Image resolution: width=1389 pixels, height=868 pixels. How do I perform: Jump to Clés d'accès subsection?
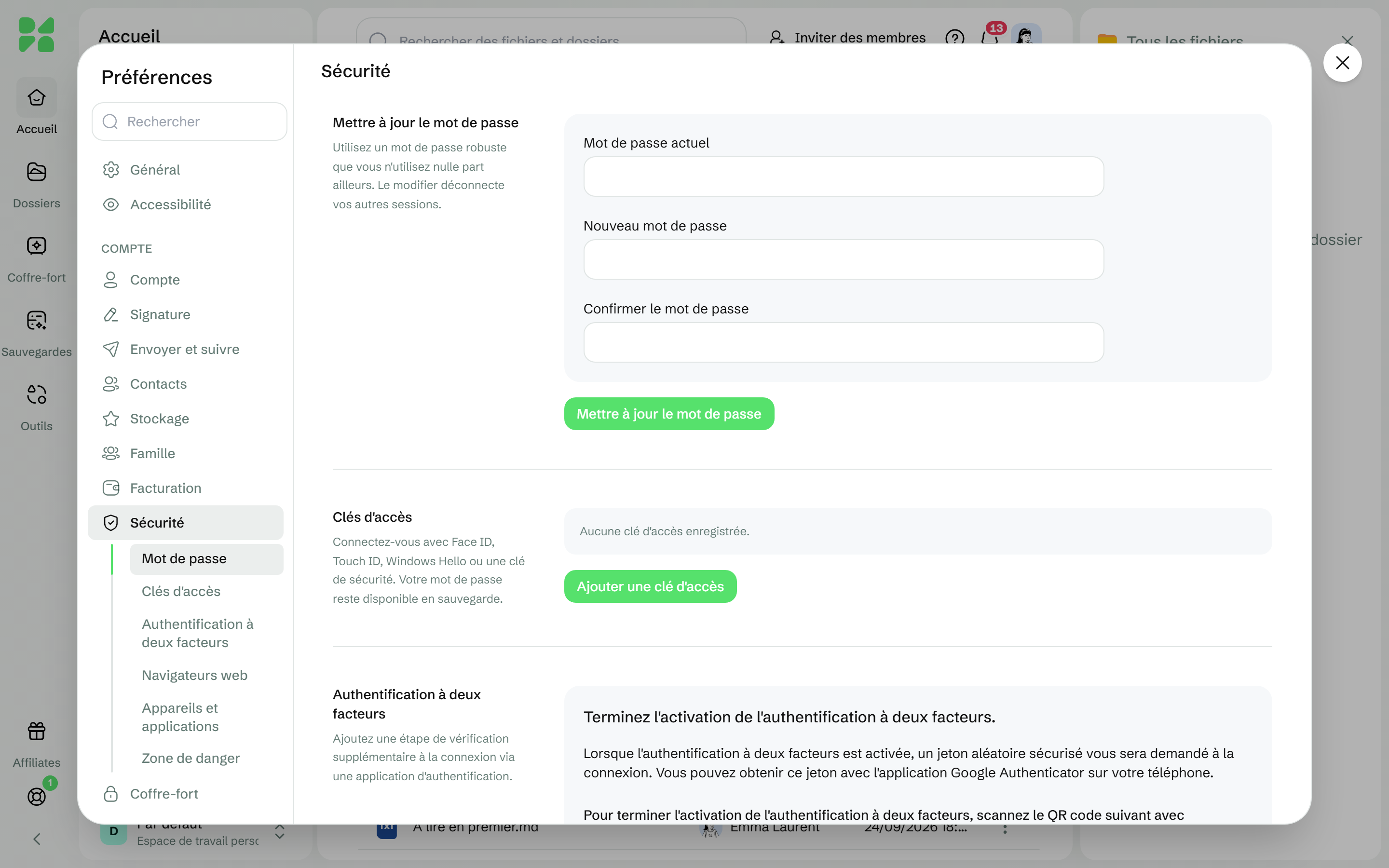206,591
